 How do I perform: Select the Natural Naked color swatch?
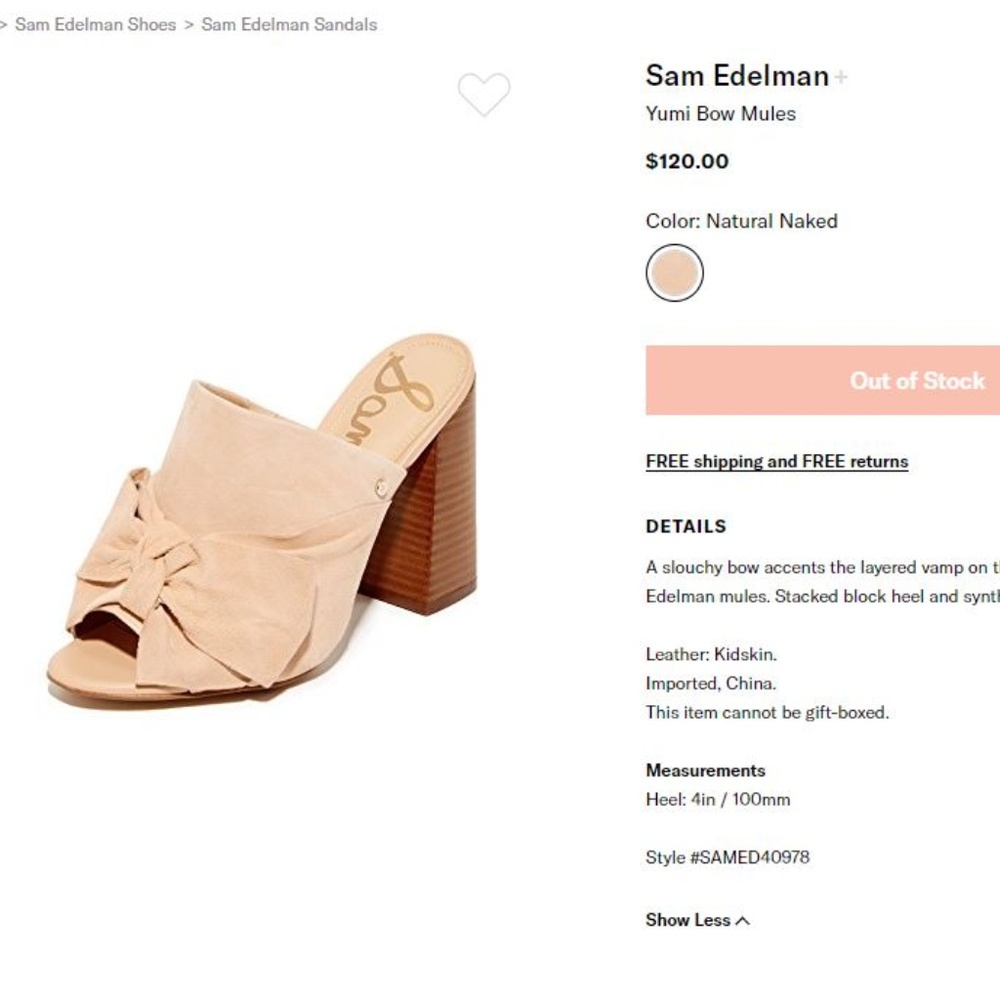coord(675,271)
